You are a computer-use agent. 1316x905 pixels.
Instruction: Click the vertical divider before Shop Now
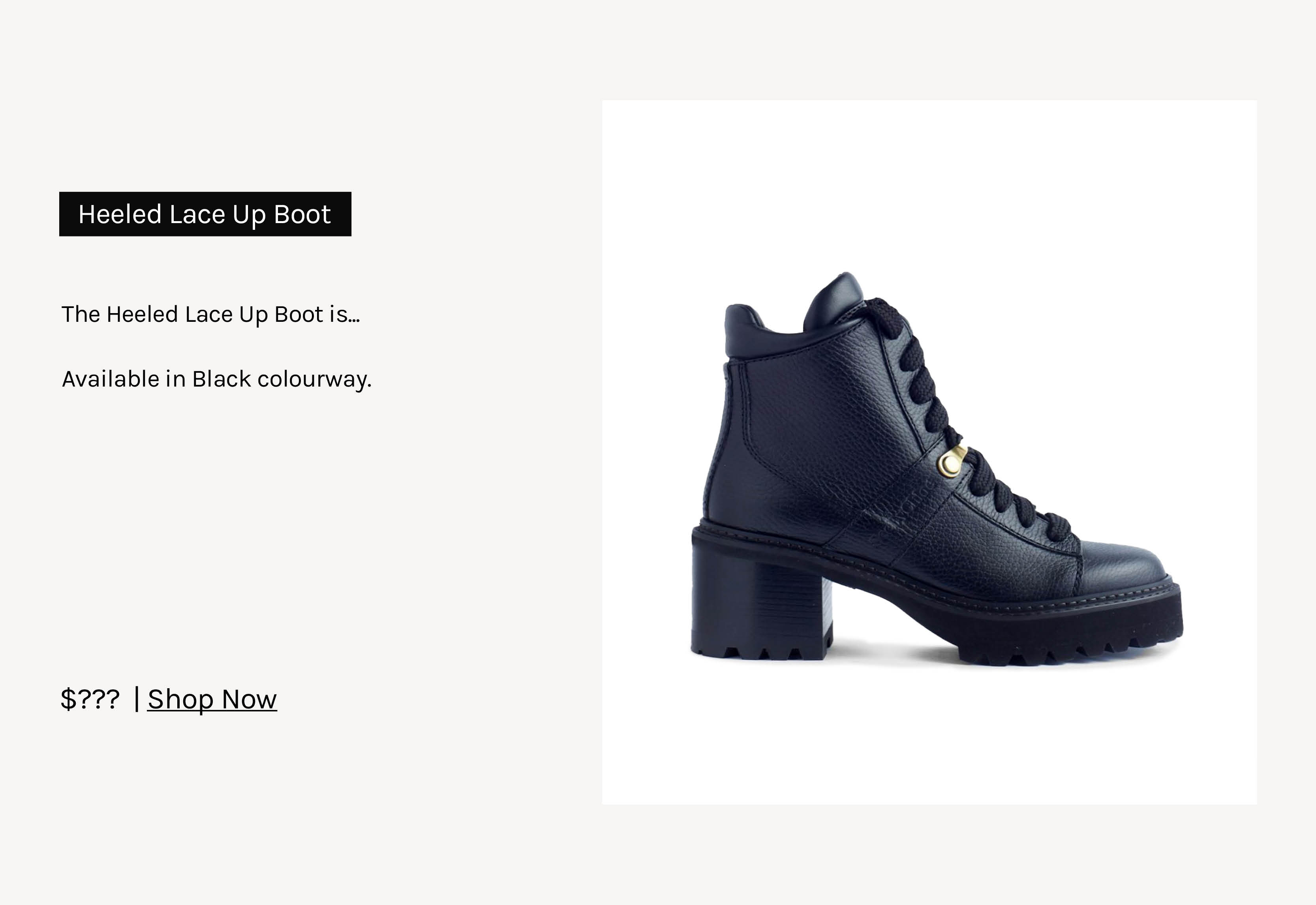137,698
